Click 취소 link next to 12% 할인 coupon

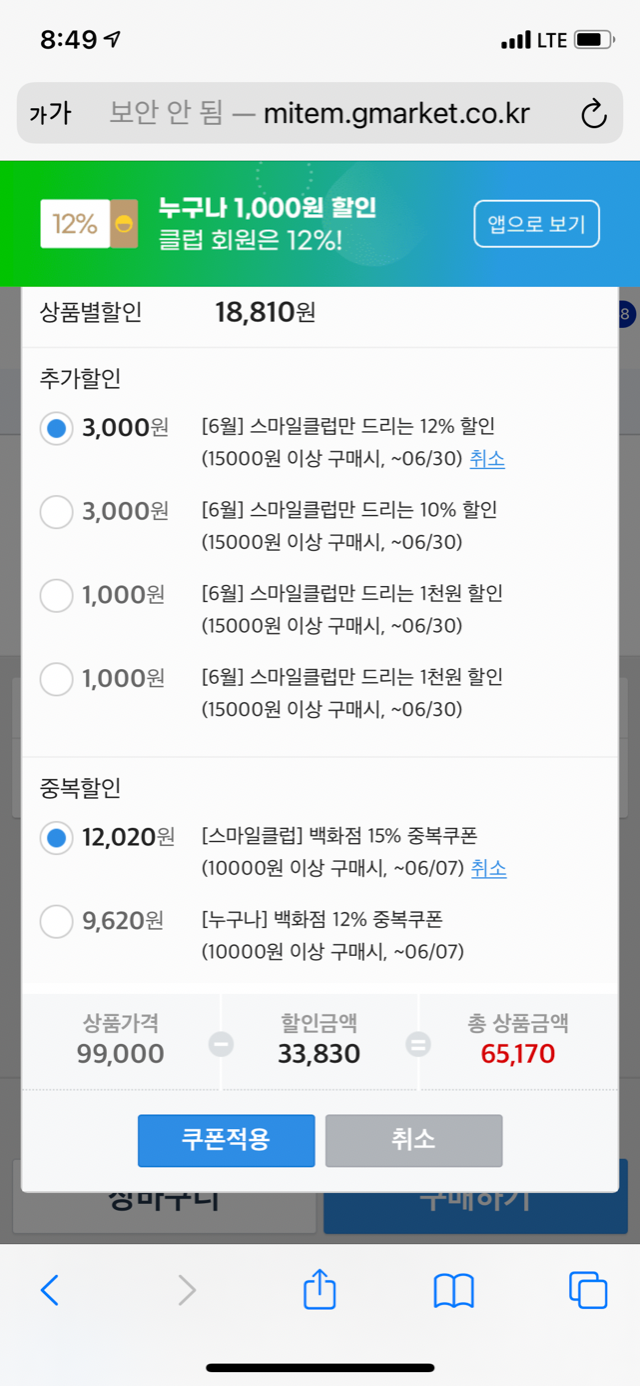click(x=487, y=459)
